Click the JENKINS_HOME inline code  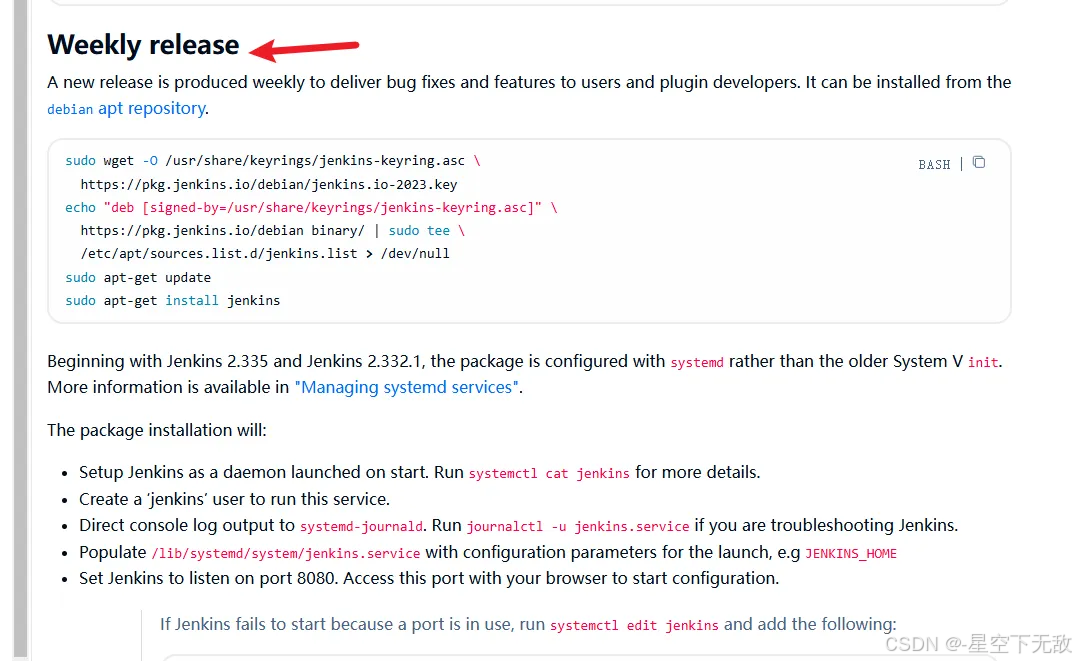(851, 553)
